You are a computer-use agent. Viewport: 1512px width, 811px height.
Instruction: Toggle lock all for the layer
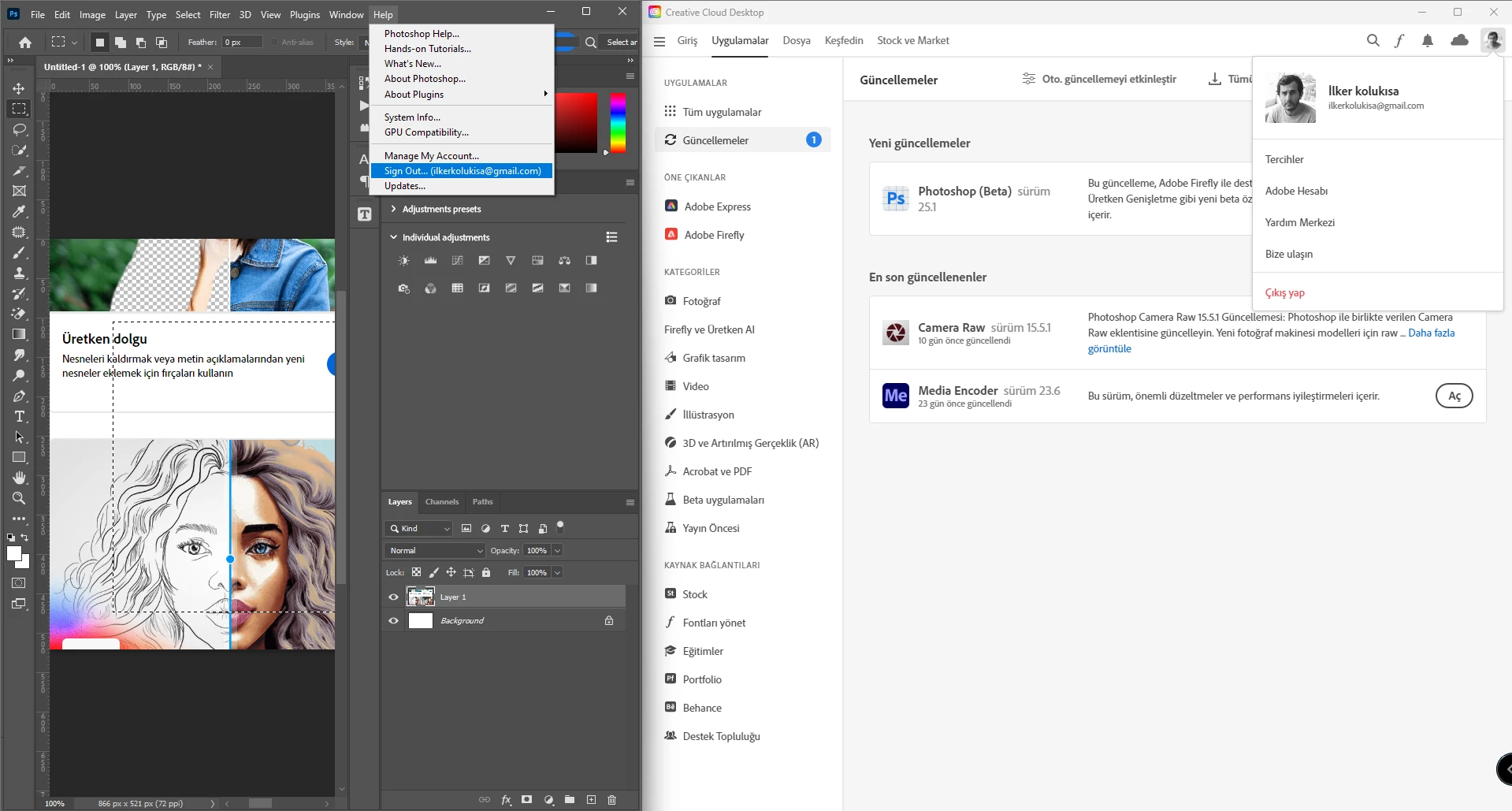coord(486,573)
